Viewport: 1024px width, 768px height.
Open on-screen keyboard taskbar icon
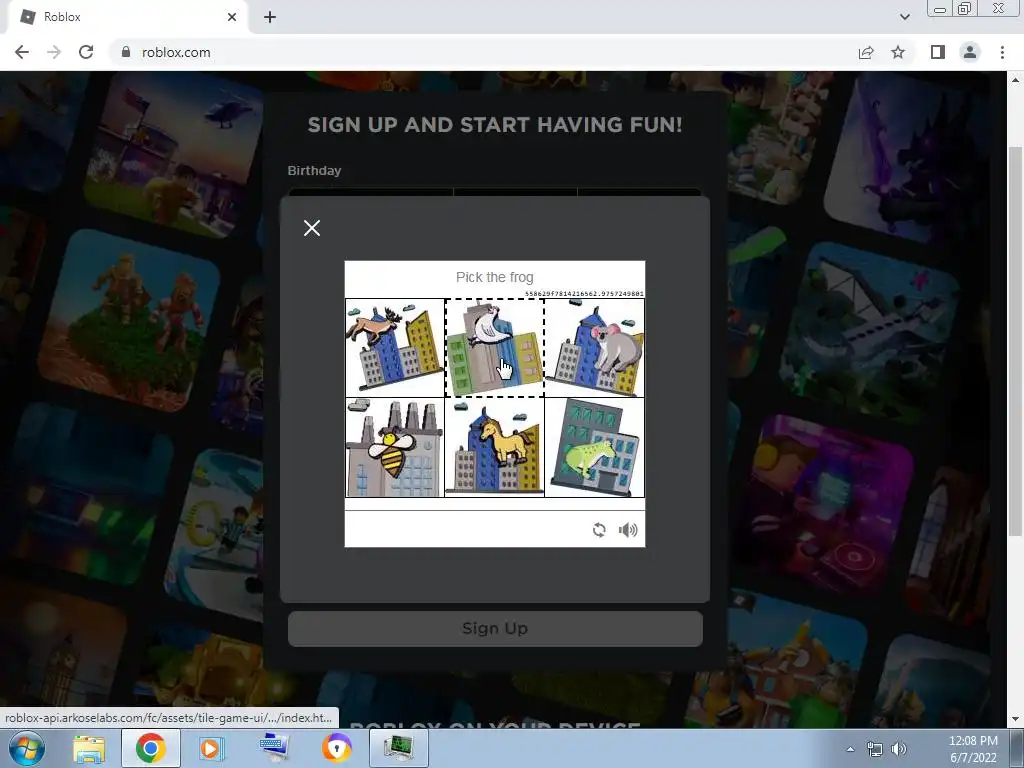[x=273, y=748]
